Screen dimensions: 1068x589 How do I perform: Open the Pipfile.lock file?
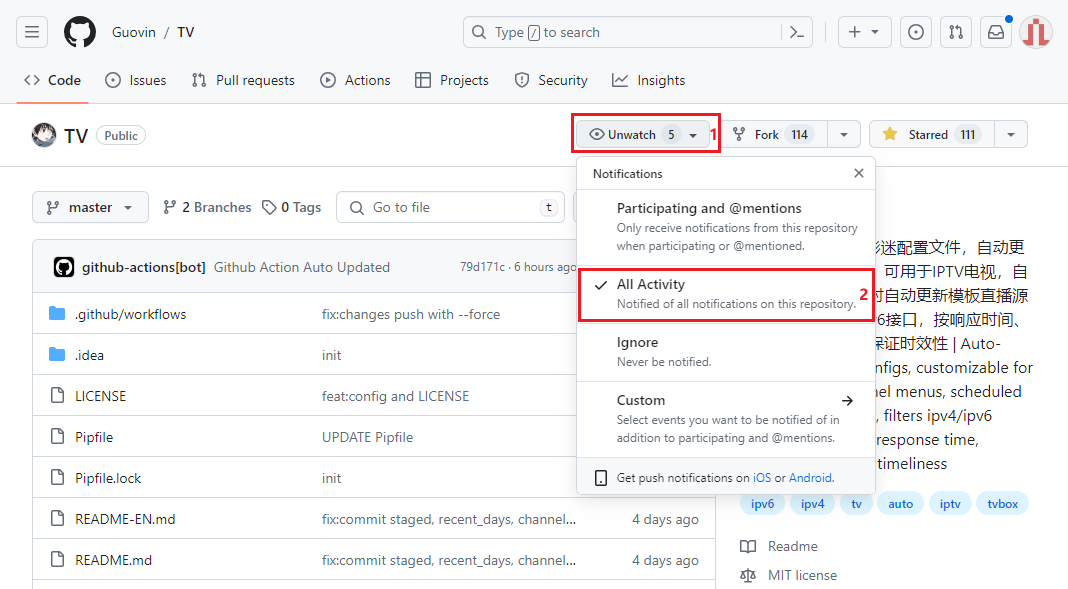click(108, 478)
